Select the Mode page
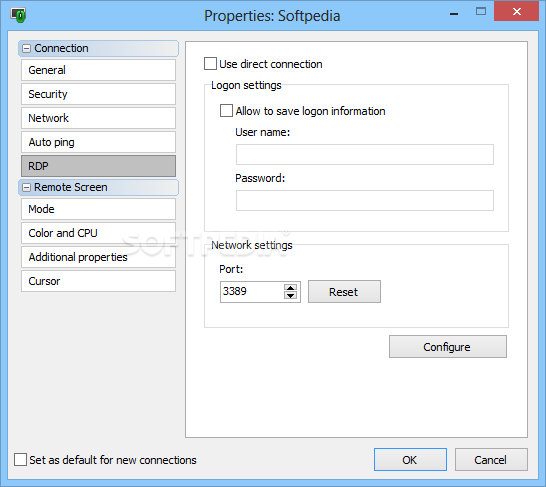The height and width of the screenshot is (487, 546). click(x=98, y=209)
